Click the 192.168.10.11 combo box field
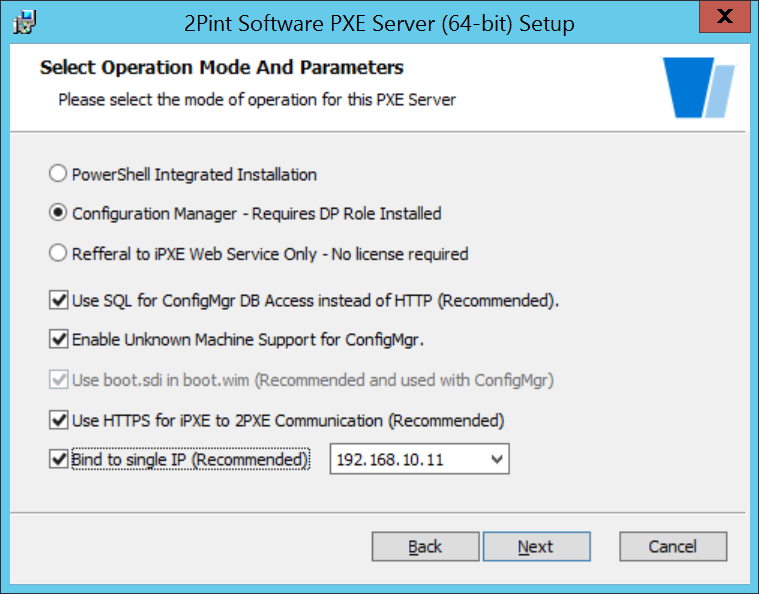 coord(419,459)
